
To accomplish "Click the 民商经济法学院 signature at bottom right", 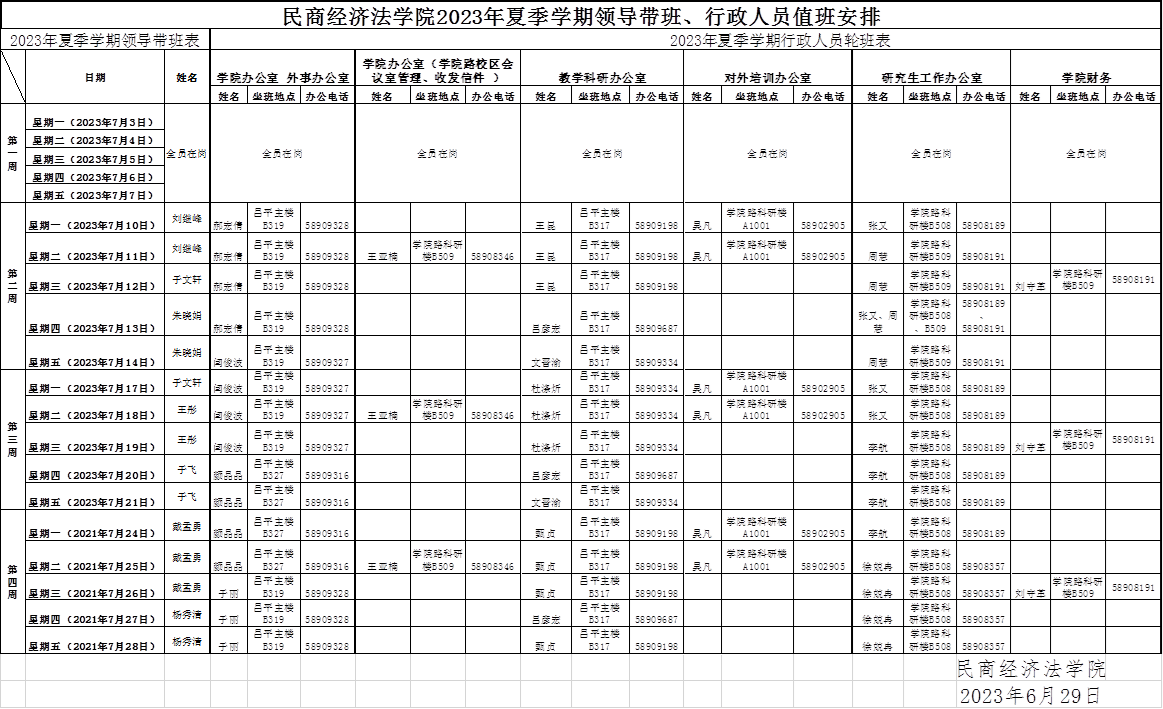I will point(1031,667).
